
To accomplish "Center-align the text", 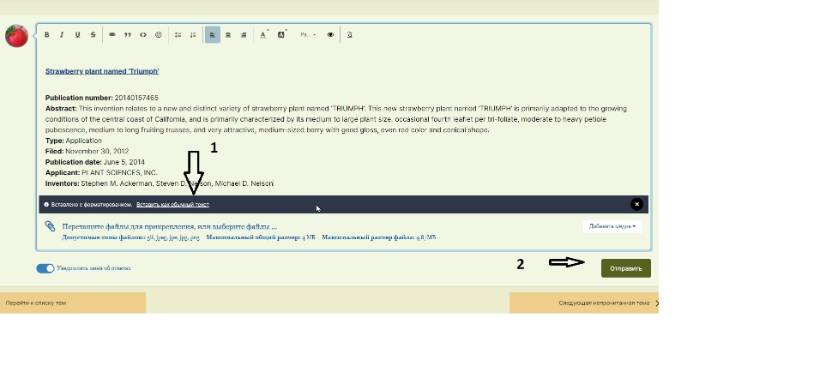I will pos(228,35).
